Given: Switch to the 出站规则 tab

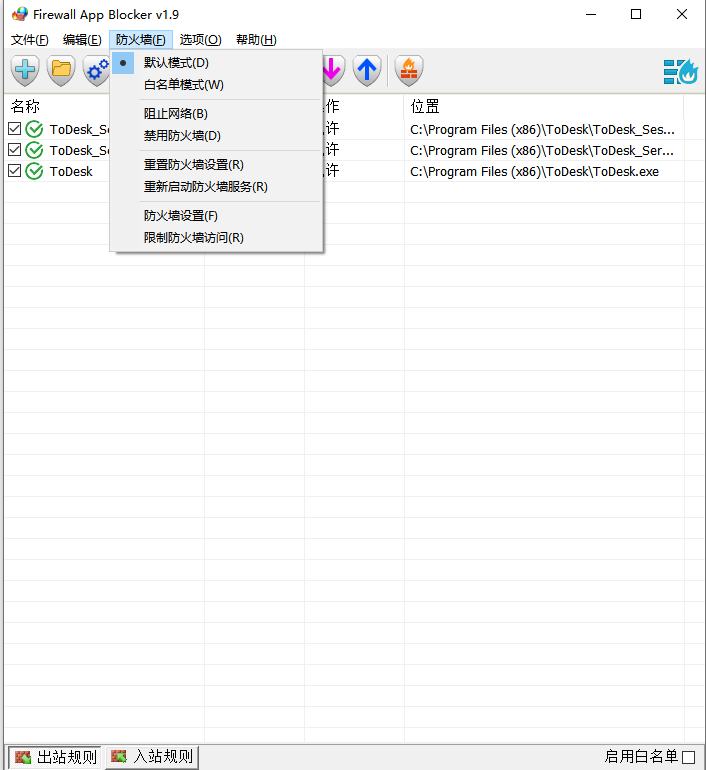Looking at the screenshot, I should pyautogui.click(x=55, y=757).
